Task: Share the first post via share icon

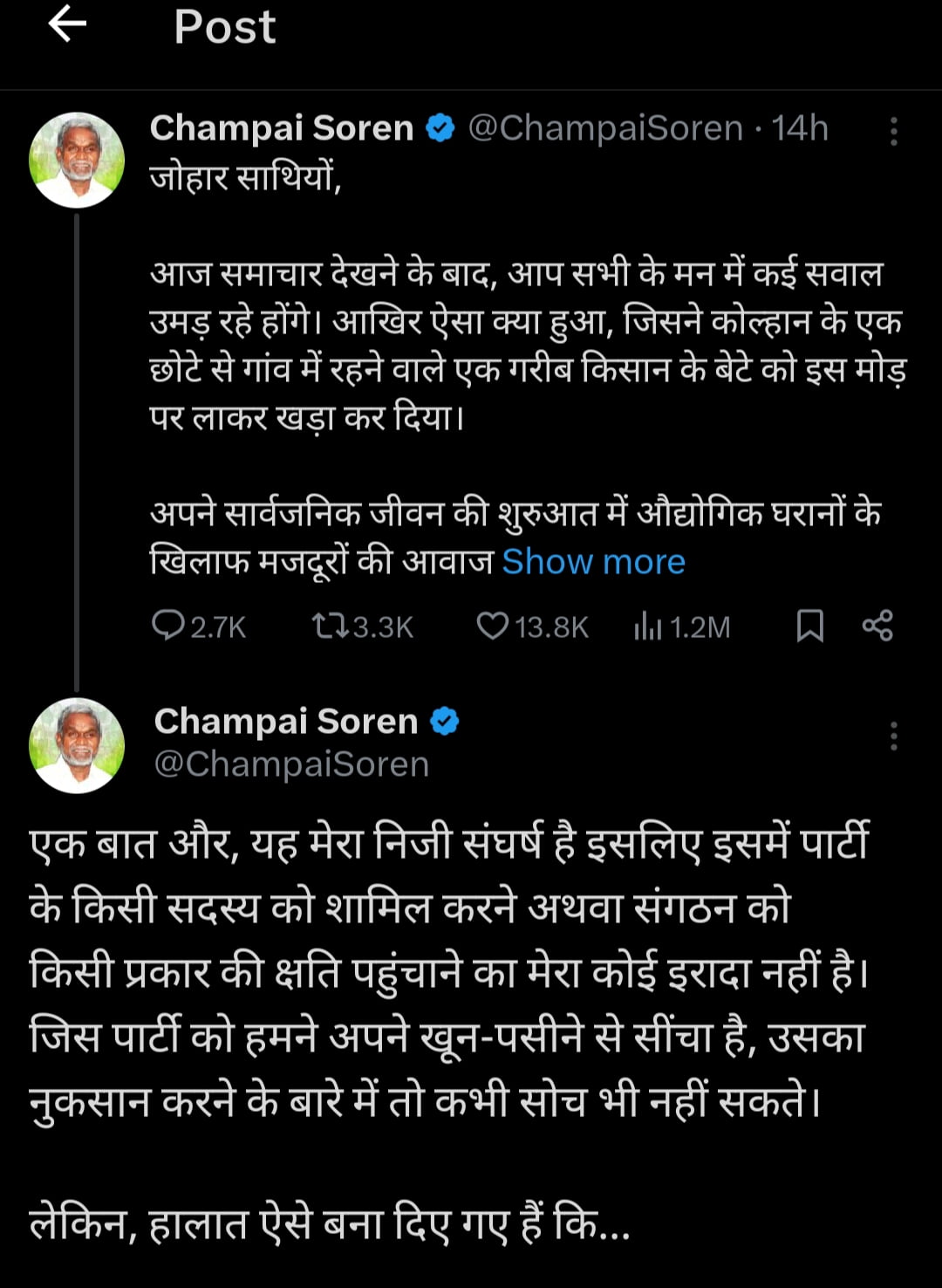Action: click(x=877, y=626)
